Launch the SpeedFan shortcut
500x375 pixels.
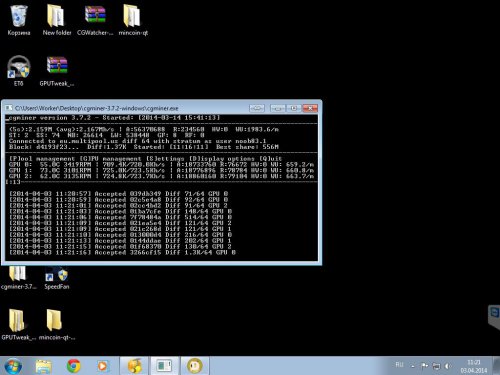(57, 277)
